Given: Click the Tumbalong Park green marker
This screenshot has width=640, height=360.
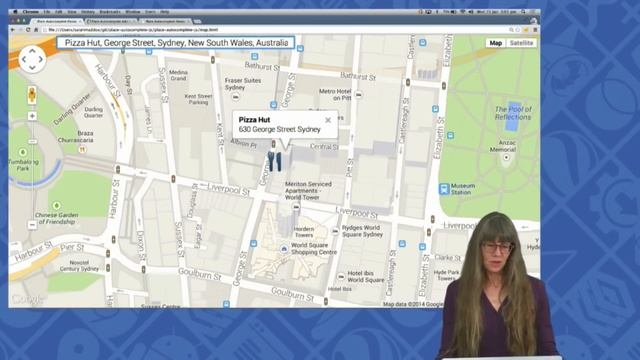Looking at the screenshot, I should tap(23, 152).
